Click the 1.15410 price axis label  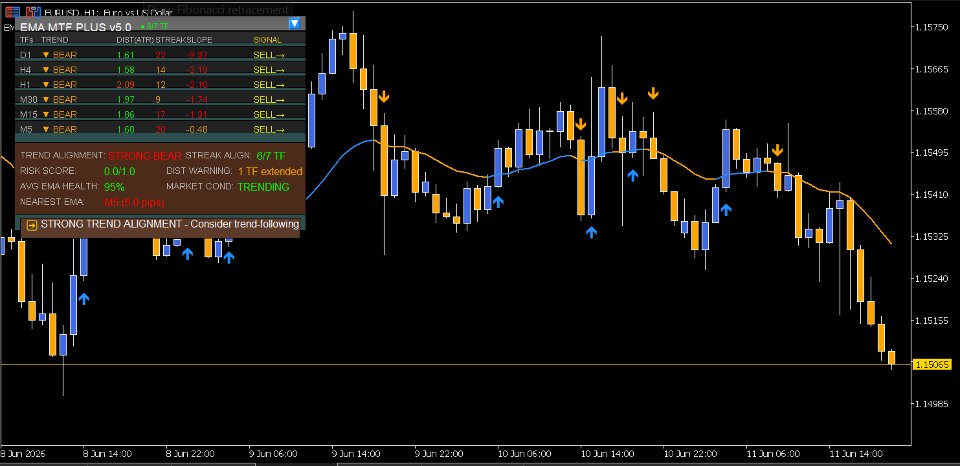click(931, 195)
